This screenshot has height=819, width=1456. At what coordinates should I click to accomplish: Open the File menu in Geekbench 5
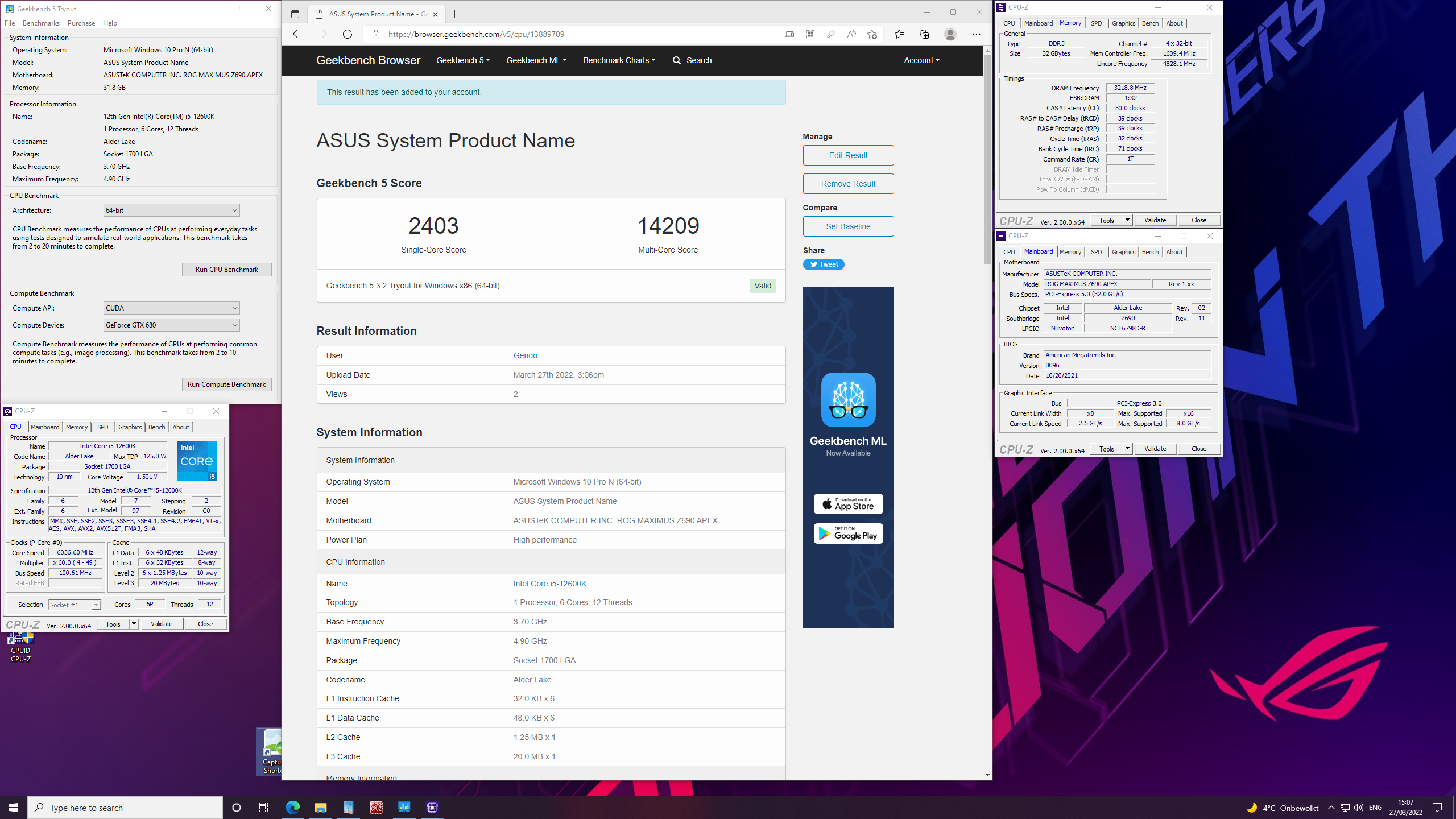10,23
